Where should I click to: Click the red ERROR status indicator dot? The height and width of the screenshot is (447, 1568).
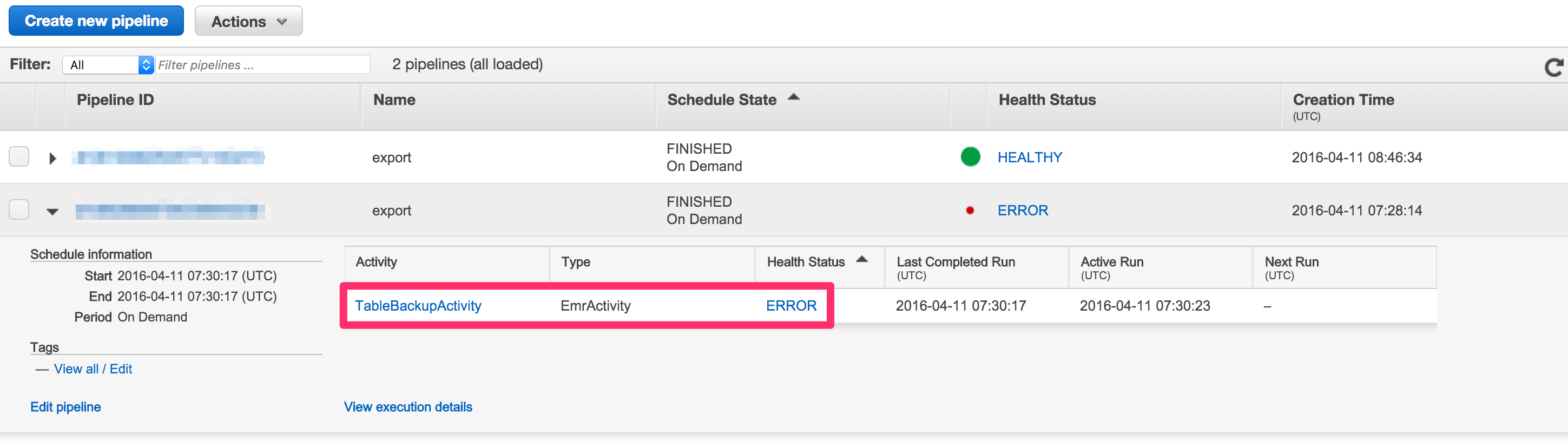[970, 211]
